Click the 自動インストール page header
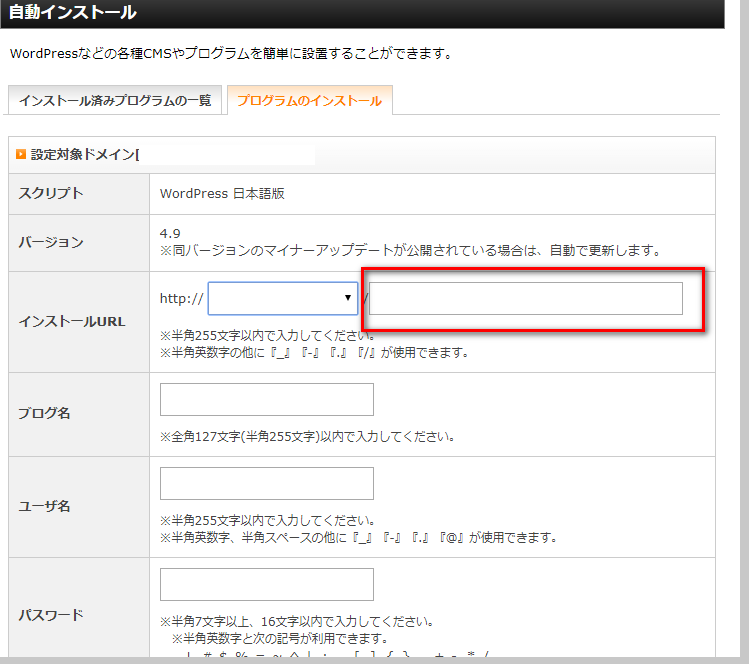This screenshot has width=749, height=664. 73,13
